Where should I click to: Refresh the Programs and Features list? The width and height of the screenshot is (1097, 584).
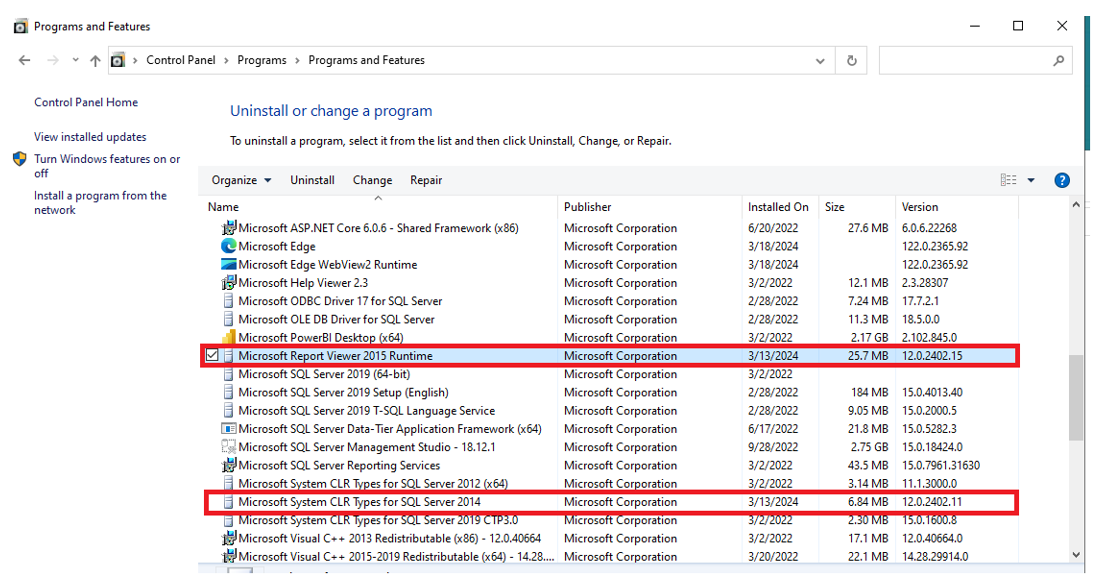[x=851, y=61]
